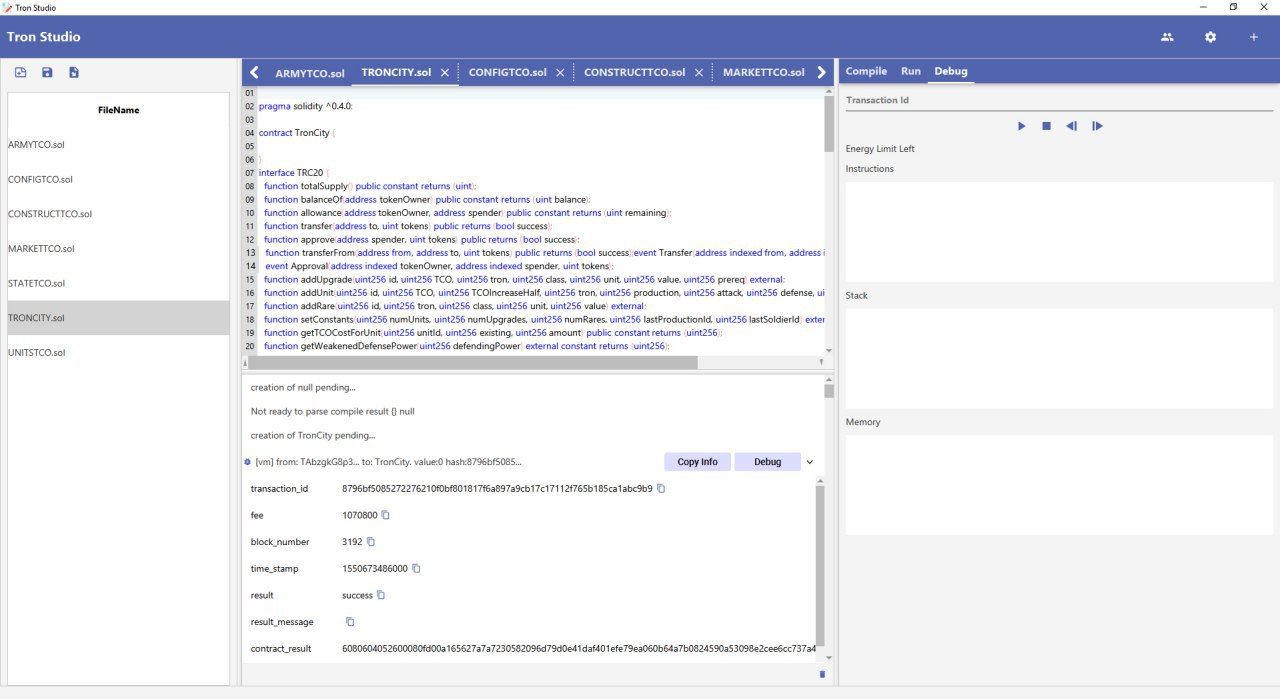Screen dimensions: 1280x699
Task: Close the TRONCITY.sol tab
Action: [445, 73]
